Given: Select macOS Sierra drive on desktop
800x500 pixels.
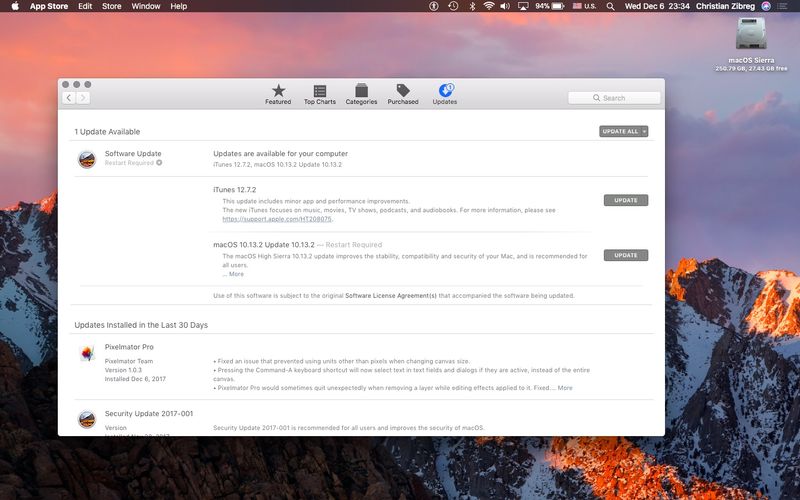Looking at the screenshot, I should [751, 44].
